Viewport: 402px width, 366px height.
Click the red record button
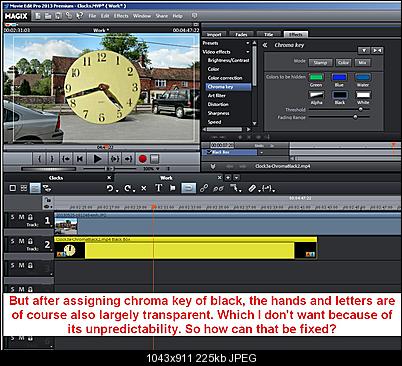tap(142, 159)
